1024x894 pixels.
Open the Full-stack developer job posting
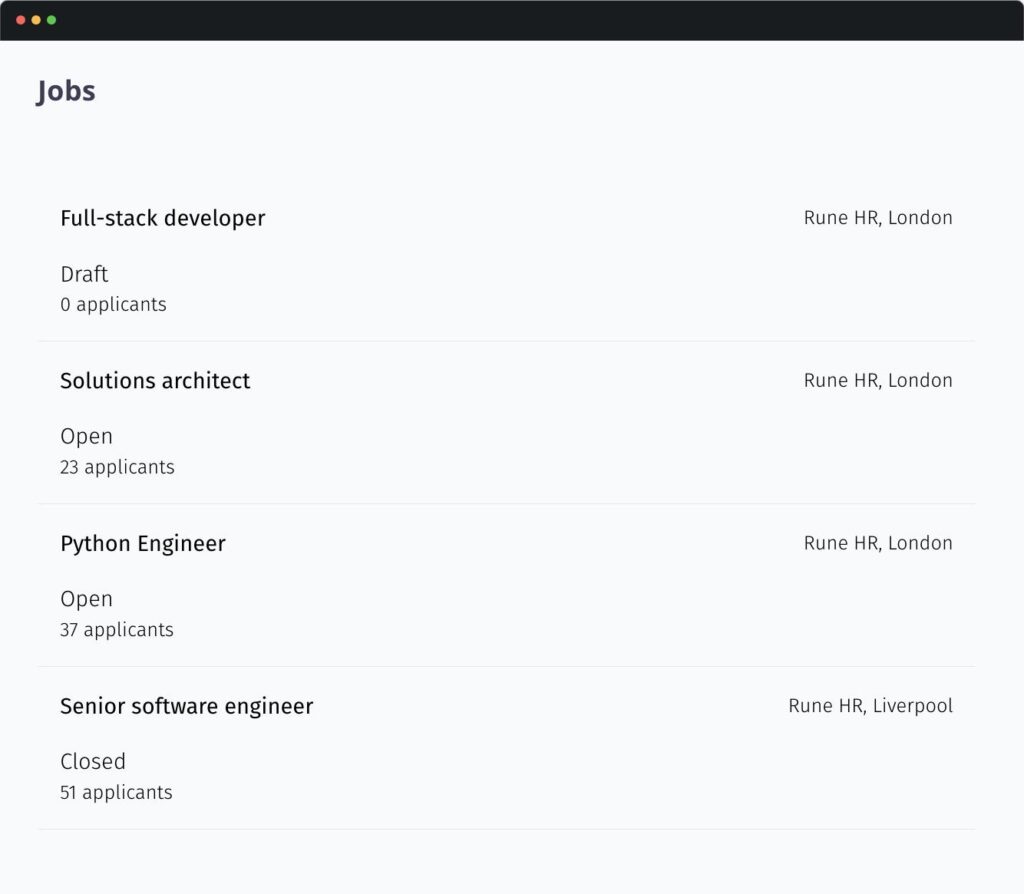click(x=163, y=218)
